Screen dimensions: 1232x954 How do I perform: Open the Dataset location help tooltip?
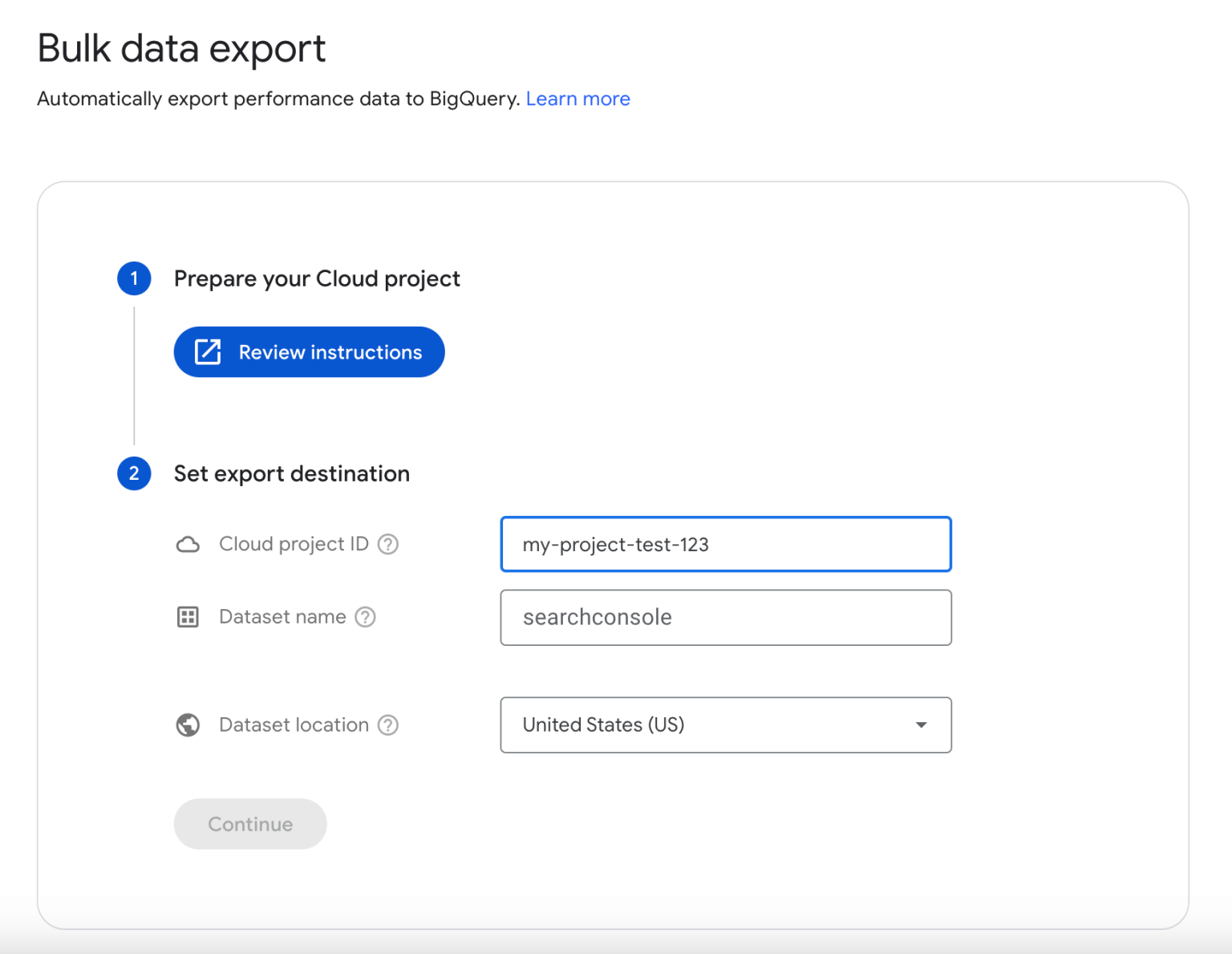(388, 725)
